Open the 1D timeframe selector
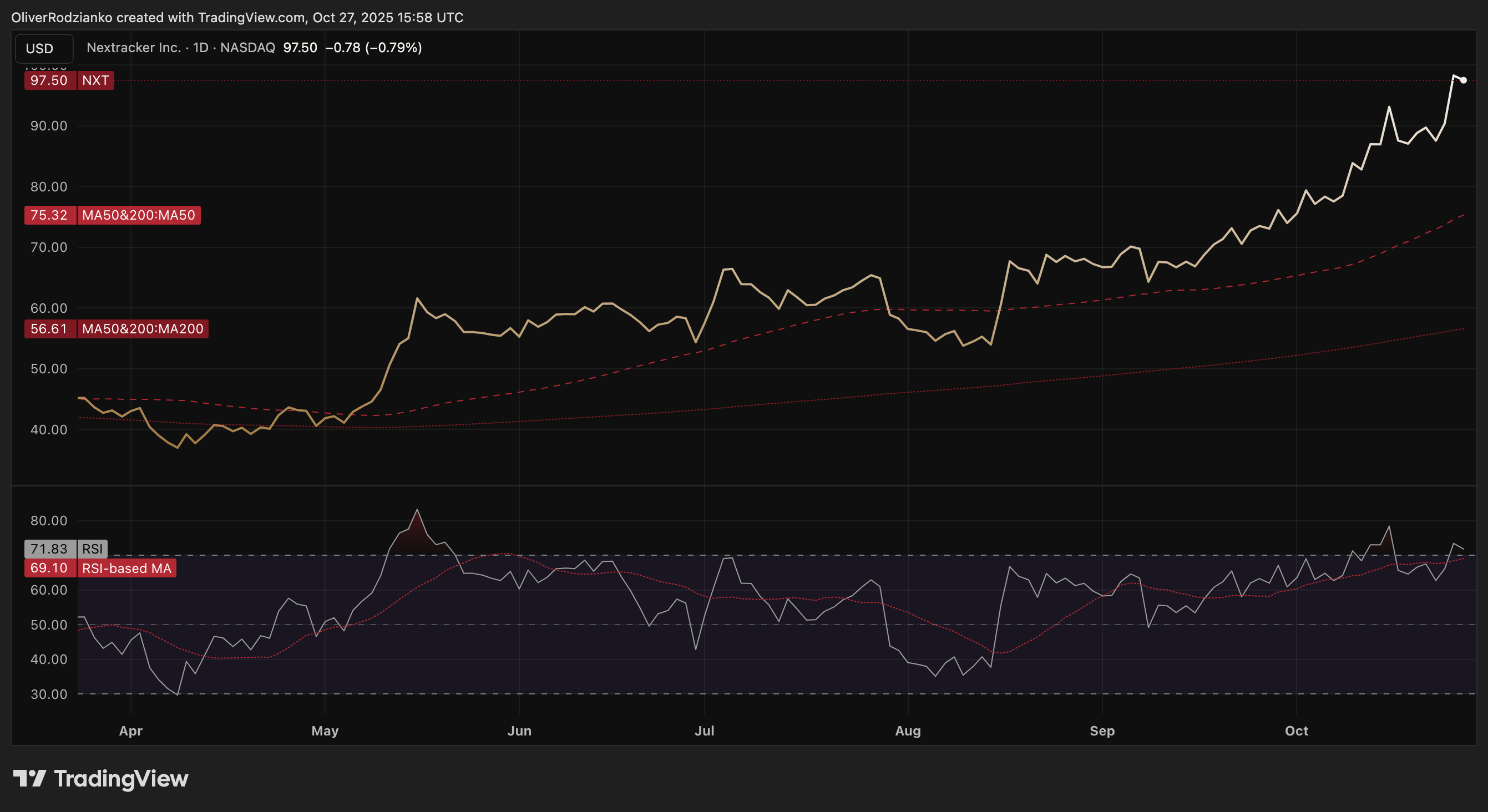Viewport: 1488px width, 812px height. (201, 47)
